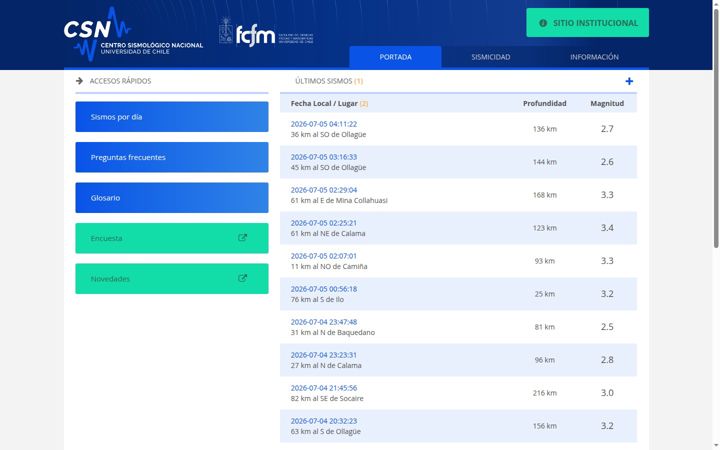Open quake 2026-07-04 20:32:23

coord(324,422)
